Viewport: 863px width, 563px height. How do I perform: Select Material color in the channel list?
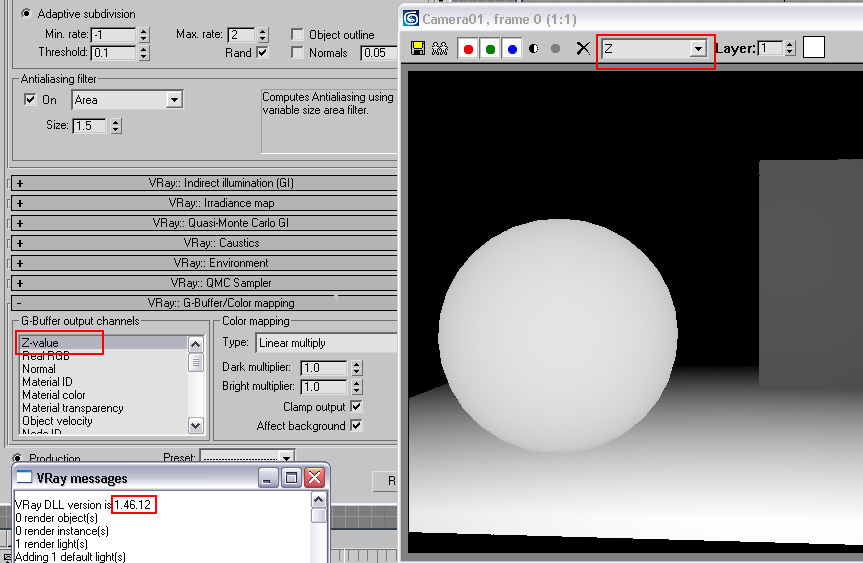(54, 395)
